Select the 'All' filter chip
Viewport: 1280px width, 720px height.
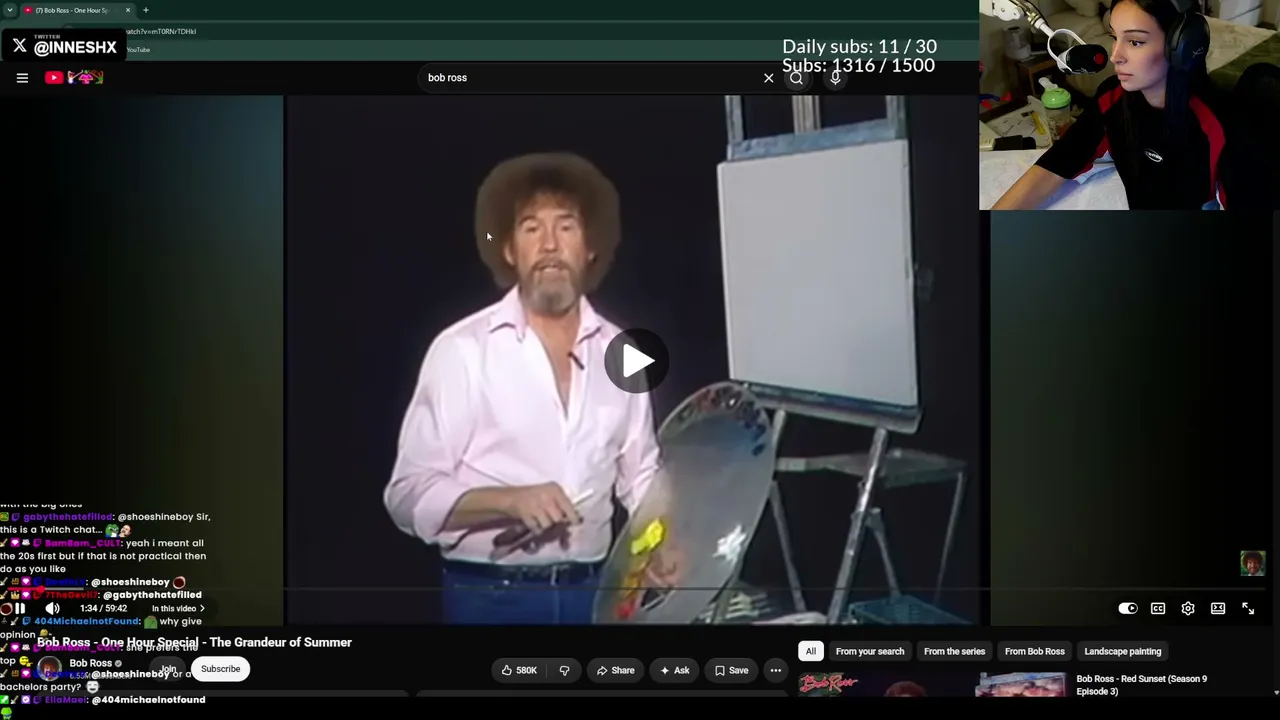tap(811, 651)
